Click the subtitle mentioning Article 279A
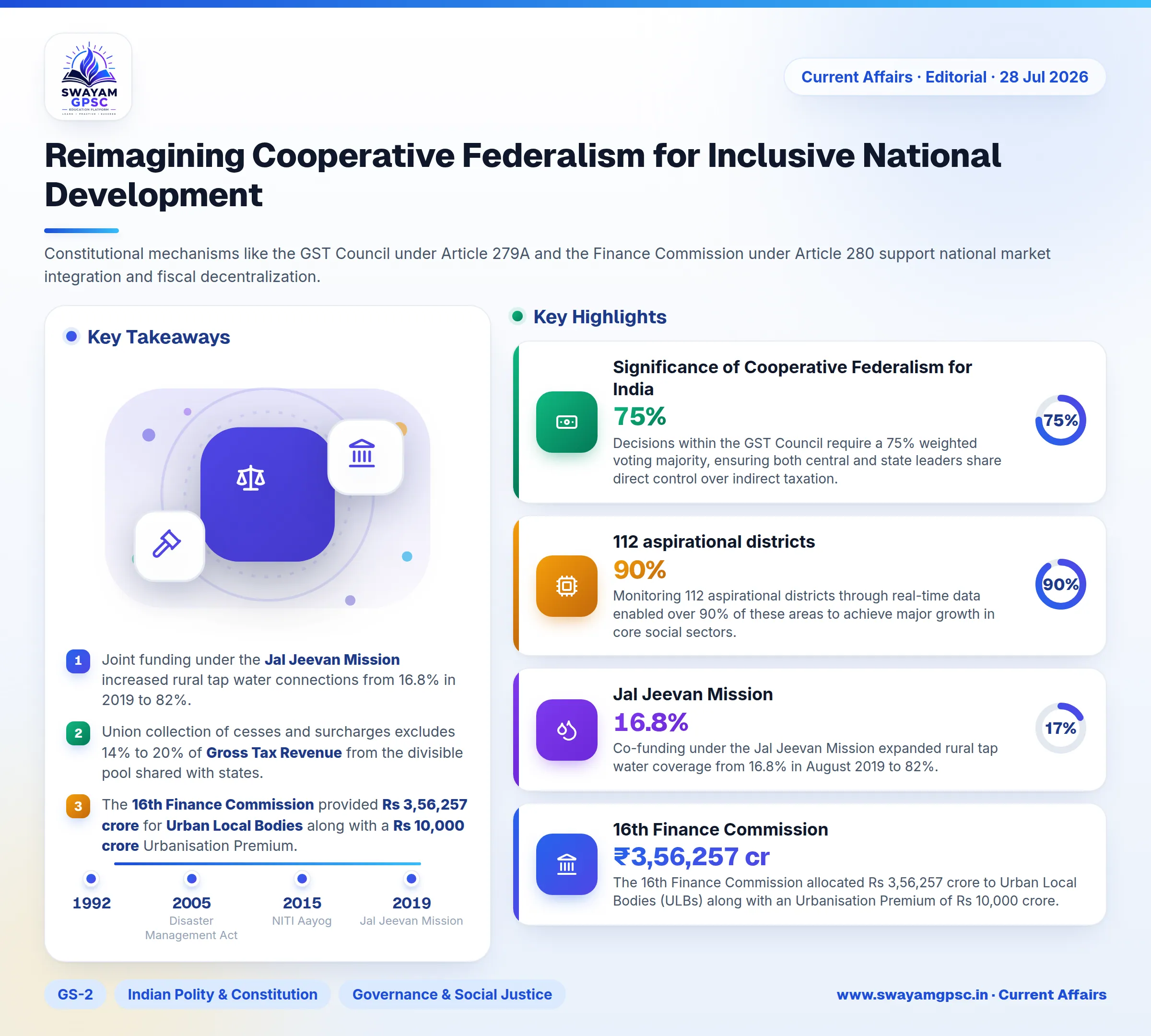Viewport: 1151px width, 1036px height. coord(547,265)
